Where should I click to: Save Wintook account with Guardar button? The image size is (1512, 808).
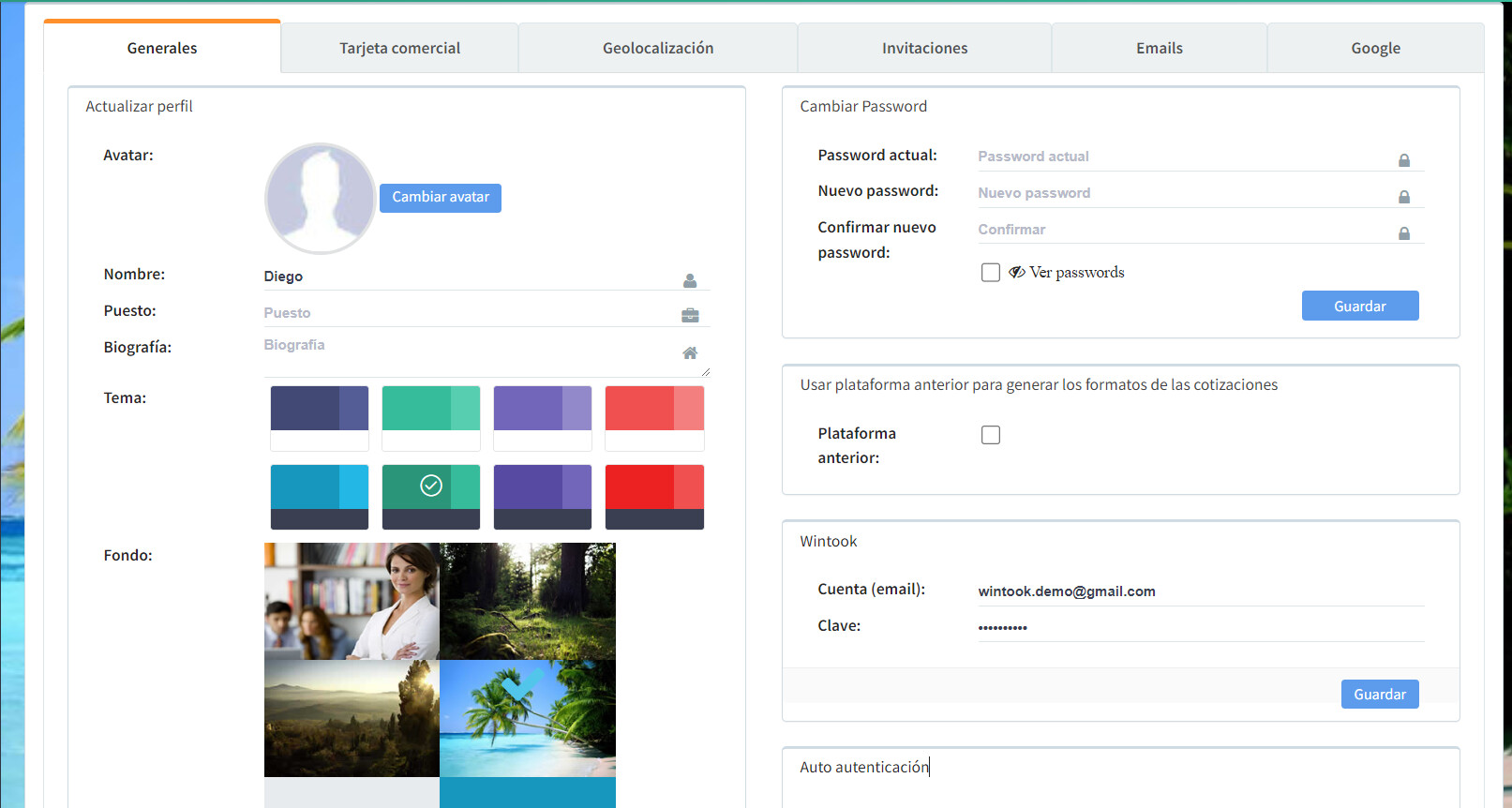point(1379,694)
